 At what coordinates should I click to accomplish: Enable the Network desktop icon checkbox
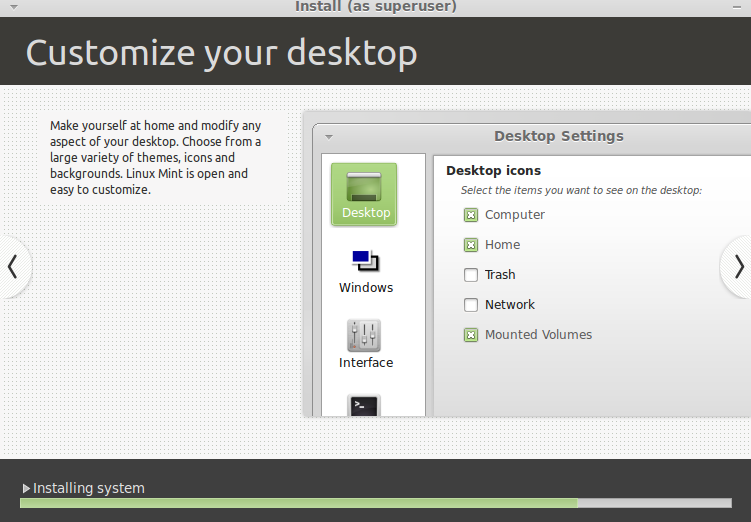(471, 305)
